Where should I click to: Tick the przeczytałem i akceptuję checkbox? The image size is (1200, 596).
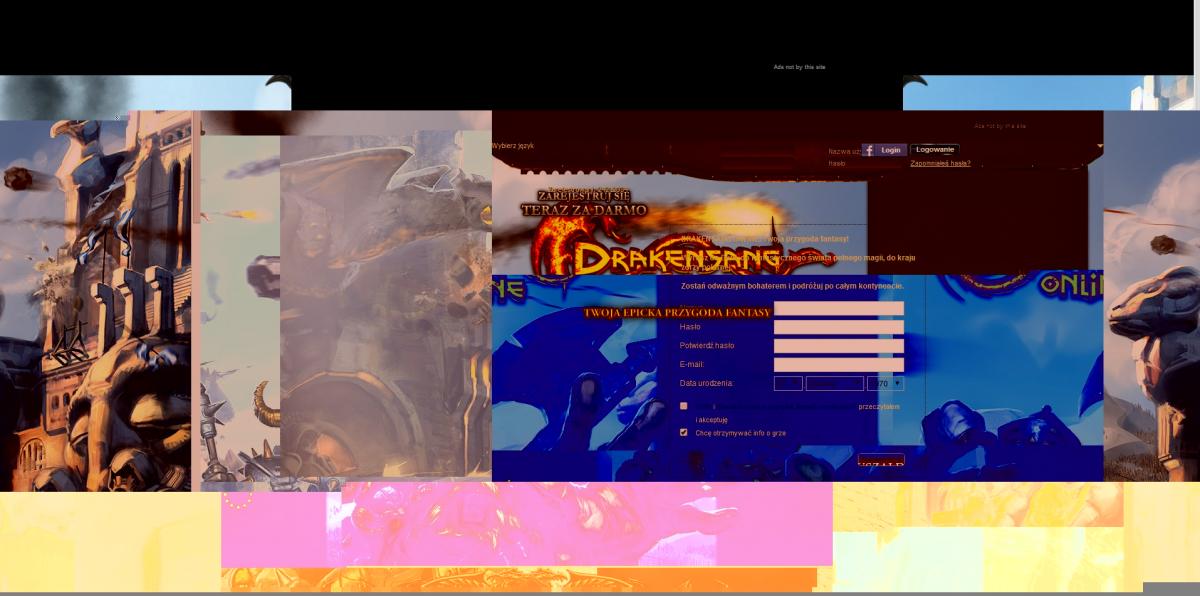click(684, 406)
